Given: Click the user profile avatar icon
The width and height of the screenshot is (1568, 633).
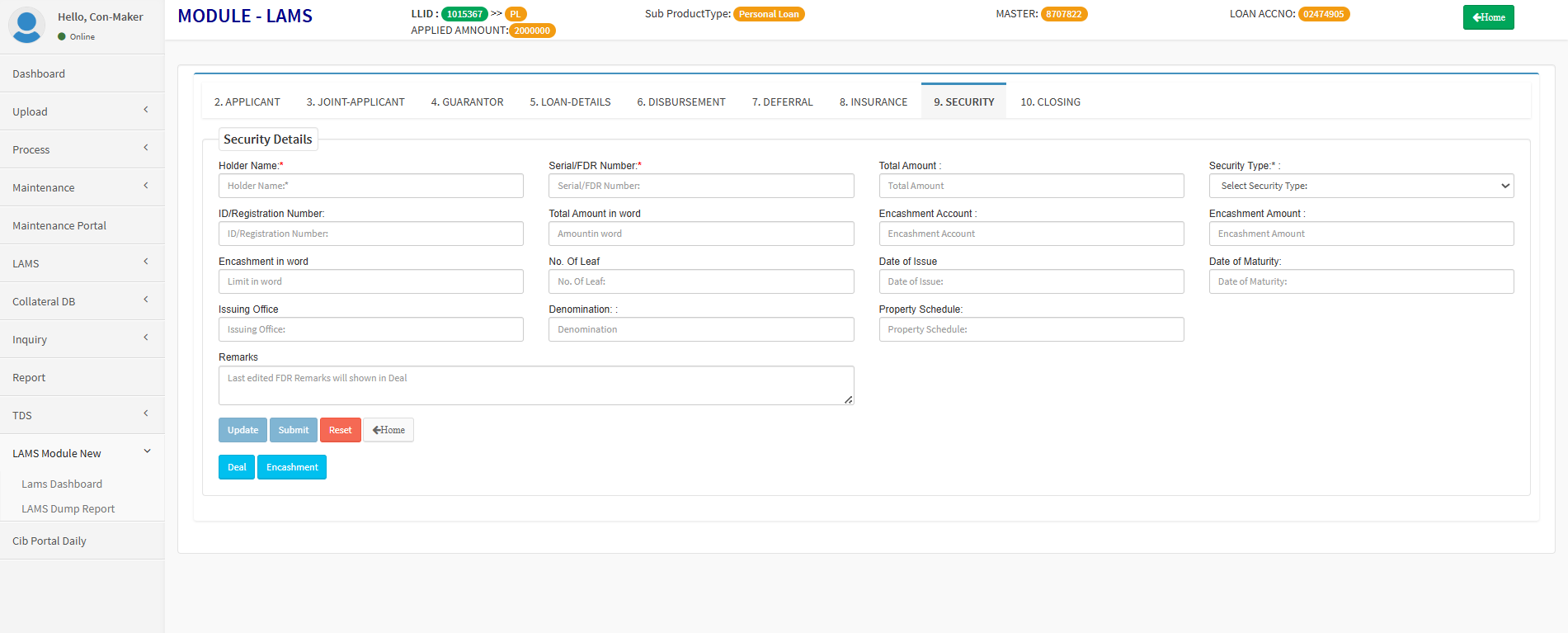Looking at the screenshot, I should [x=26, y=26].
